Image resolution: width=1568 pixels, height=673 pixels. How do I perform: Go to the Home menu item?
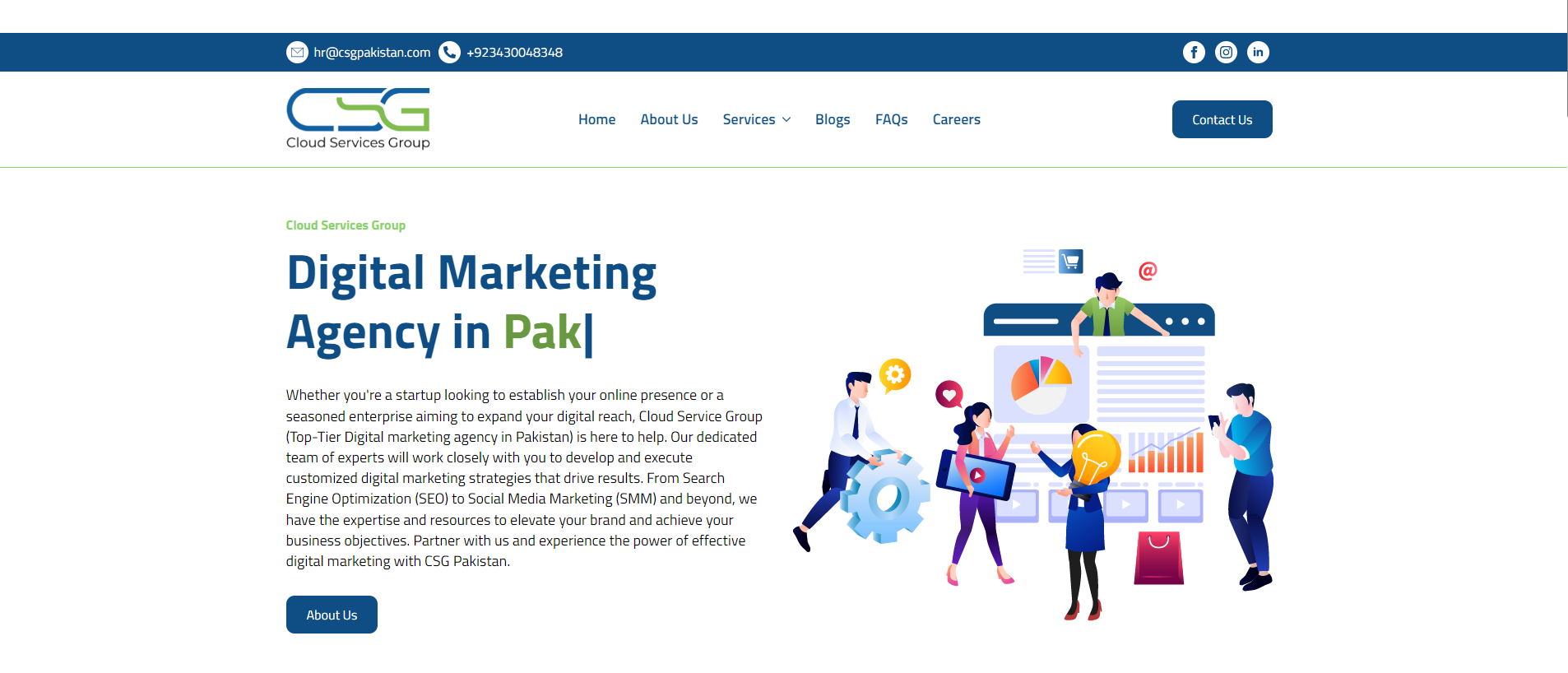coord(596,119)
